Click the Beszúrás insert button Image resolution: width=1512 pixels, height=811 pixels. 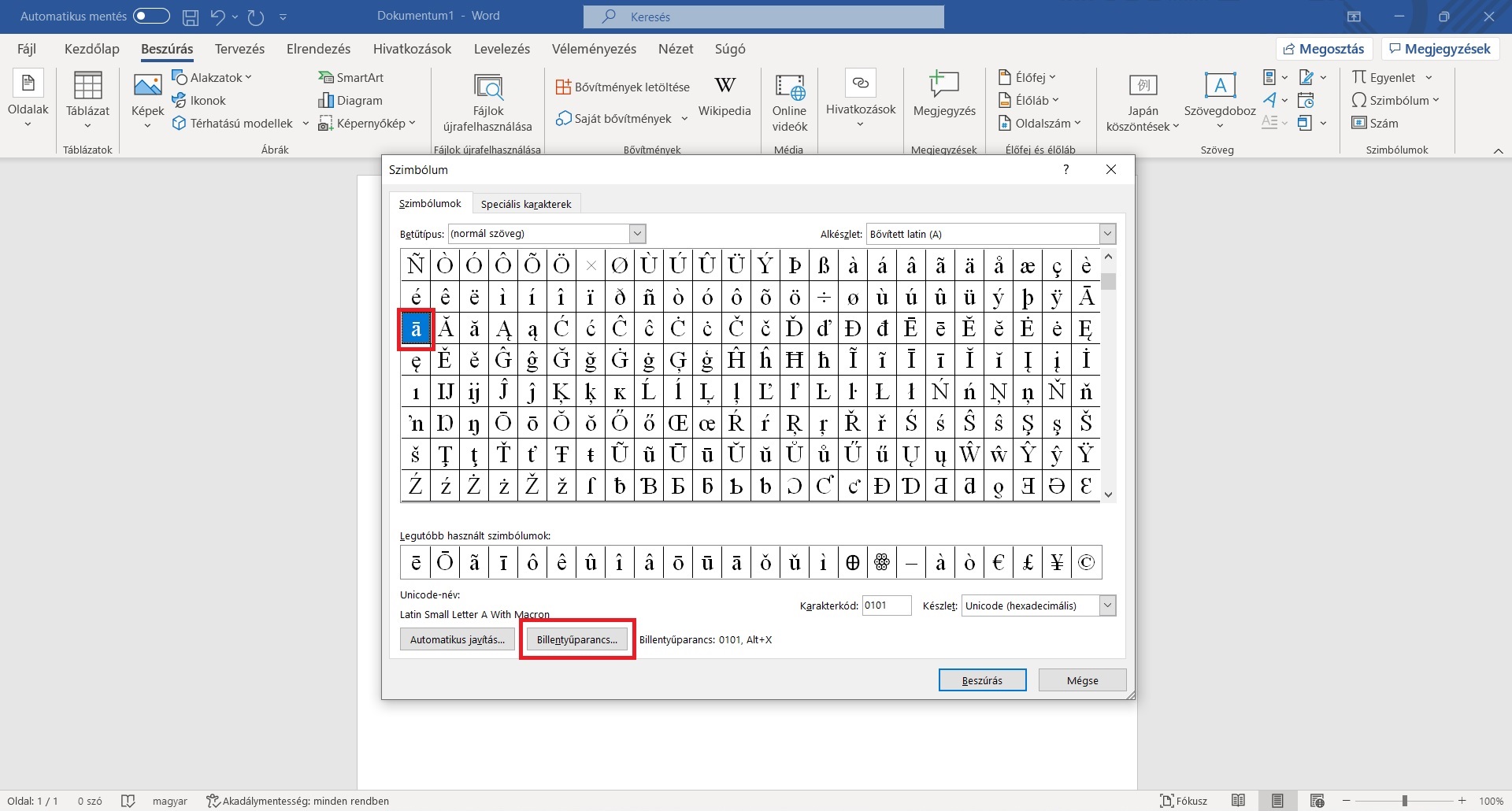pyautogui.click(x=982, y=680)
